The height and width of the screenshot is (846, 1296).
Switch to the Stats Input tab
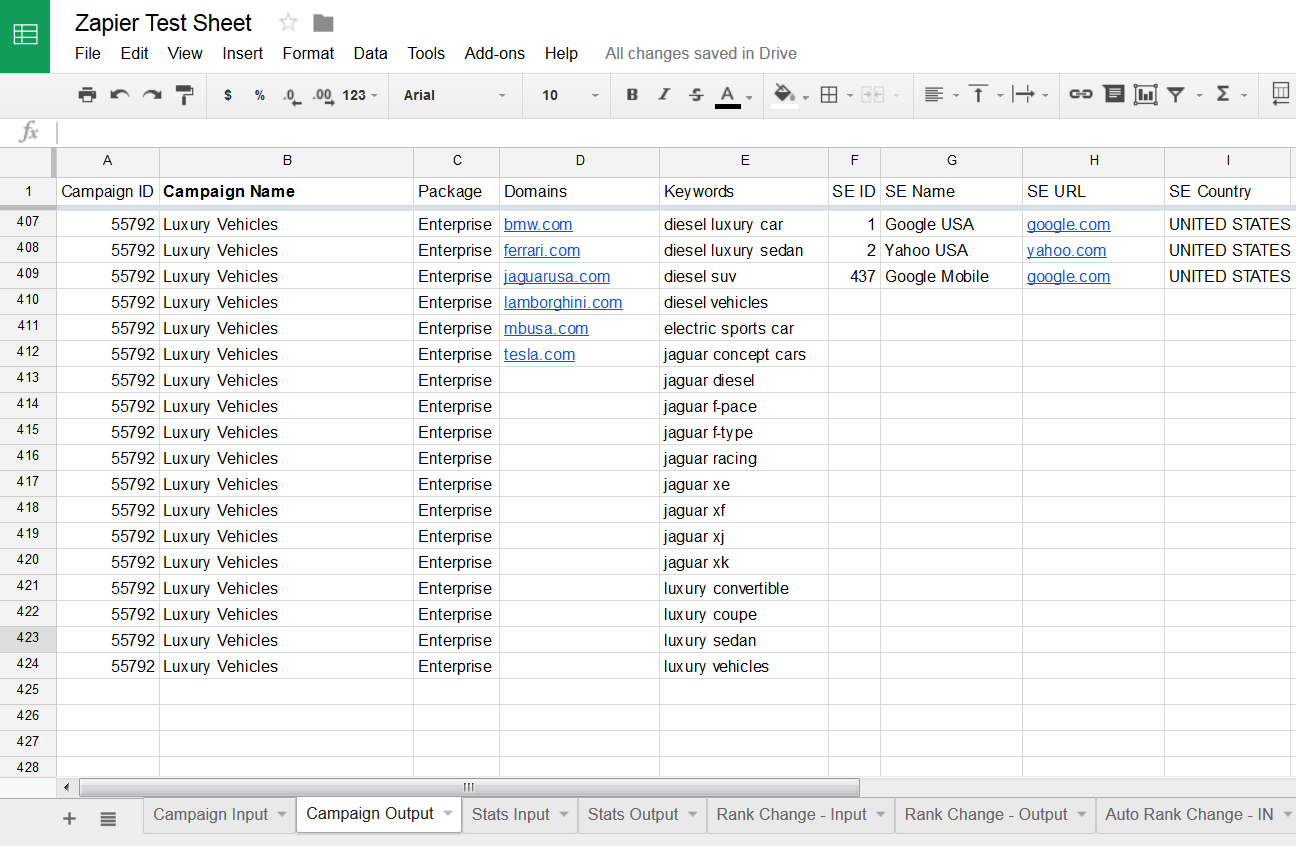coord(510,814)
